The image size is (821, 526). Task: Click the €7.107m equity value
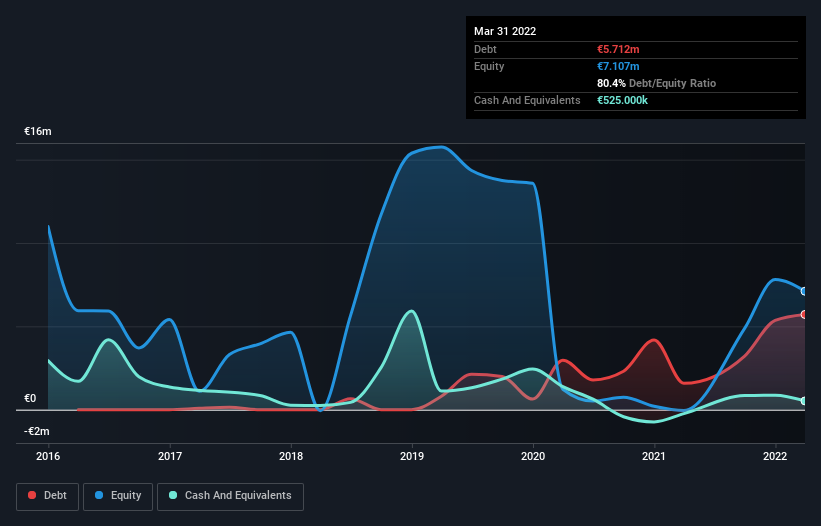pyautogui.click(x=618, y=66)
